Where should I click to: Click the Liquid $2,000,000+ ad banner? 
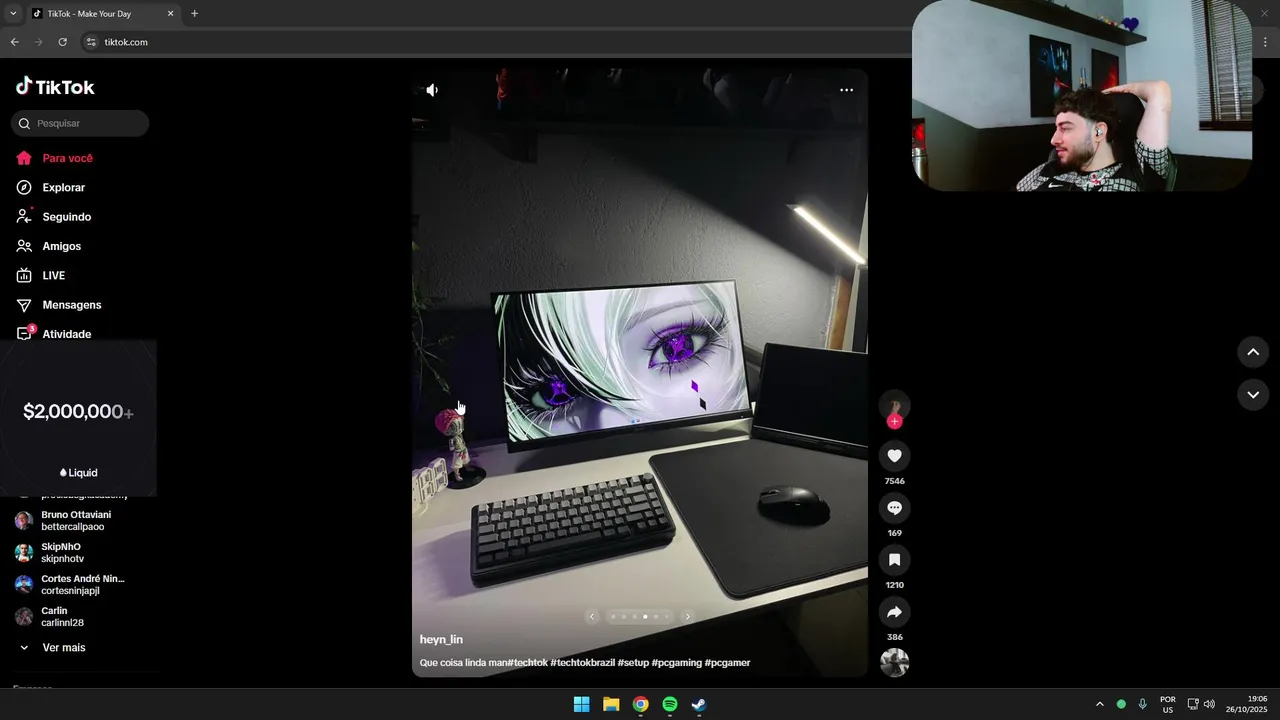(x=78, y=420)
